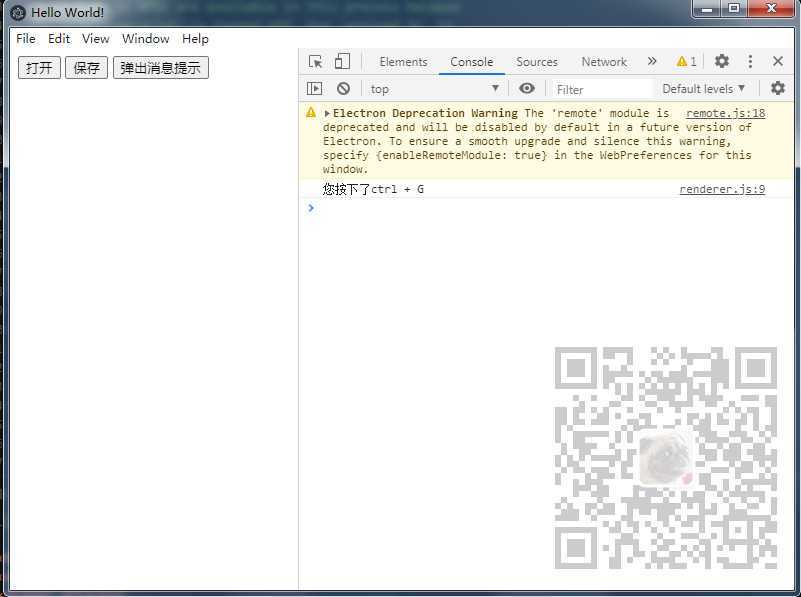This screenshot has height=597, width=801.
Task: Click the warning count indicator
Action: pos(686,62)
